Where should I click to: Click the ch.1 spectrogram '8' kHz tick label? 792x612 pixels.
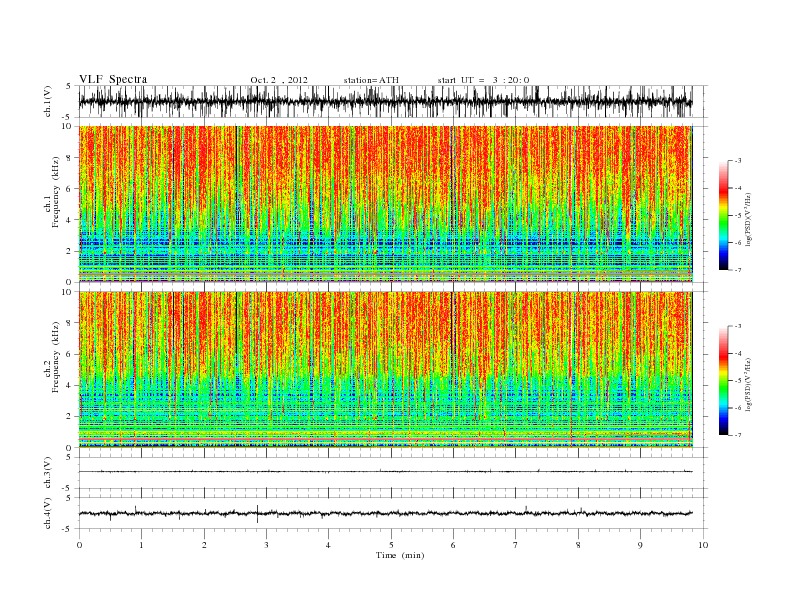point(69,158)
